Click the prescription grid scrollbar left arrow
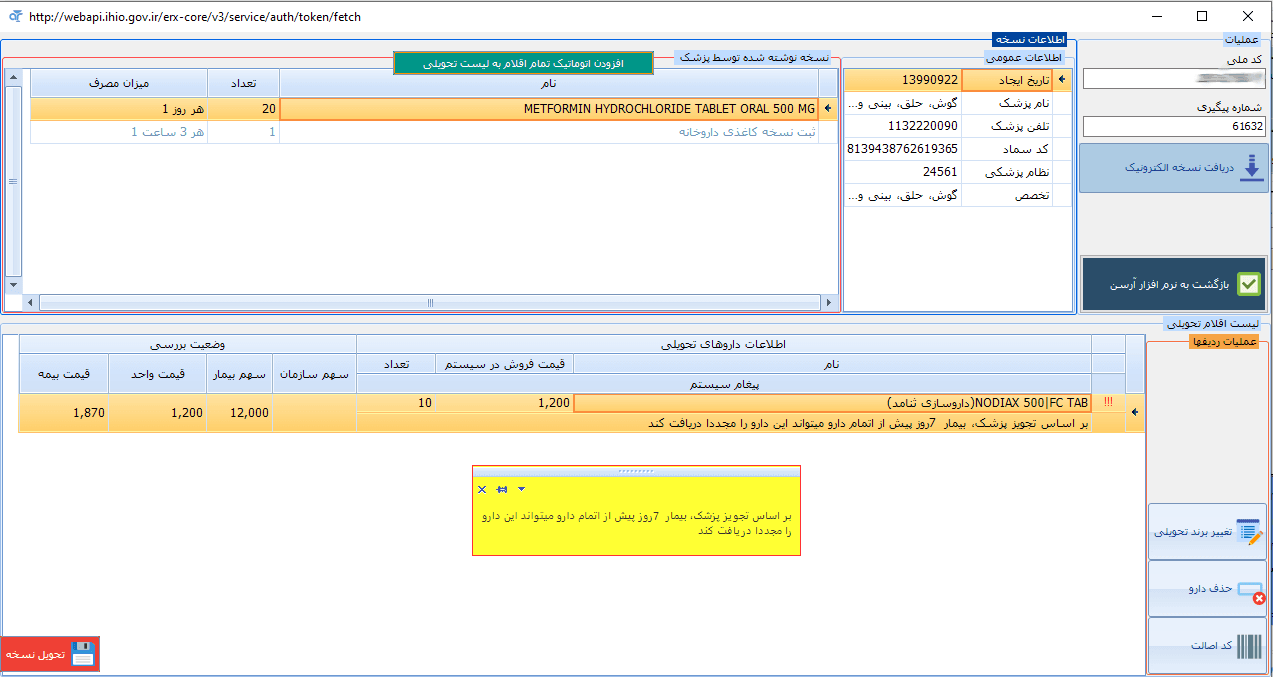Viewport: 1273px width, 677px height. (x=30, y=303)
